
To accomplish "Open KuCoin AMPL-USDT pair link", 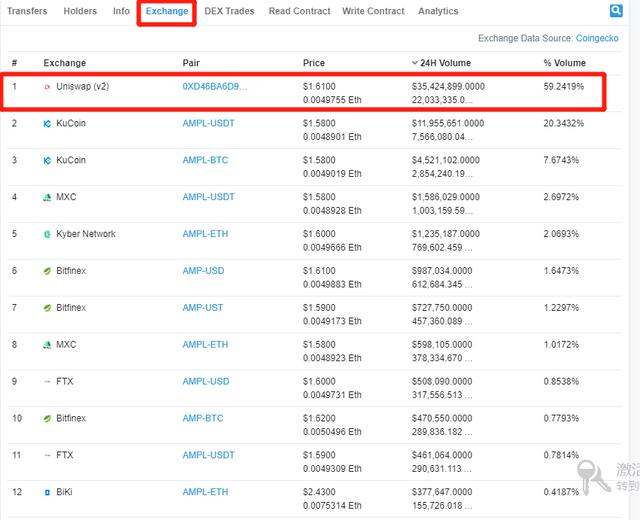I will pyautogui.click(x=209, y=123).
